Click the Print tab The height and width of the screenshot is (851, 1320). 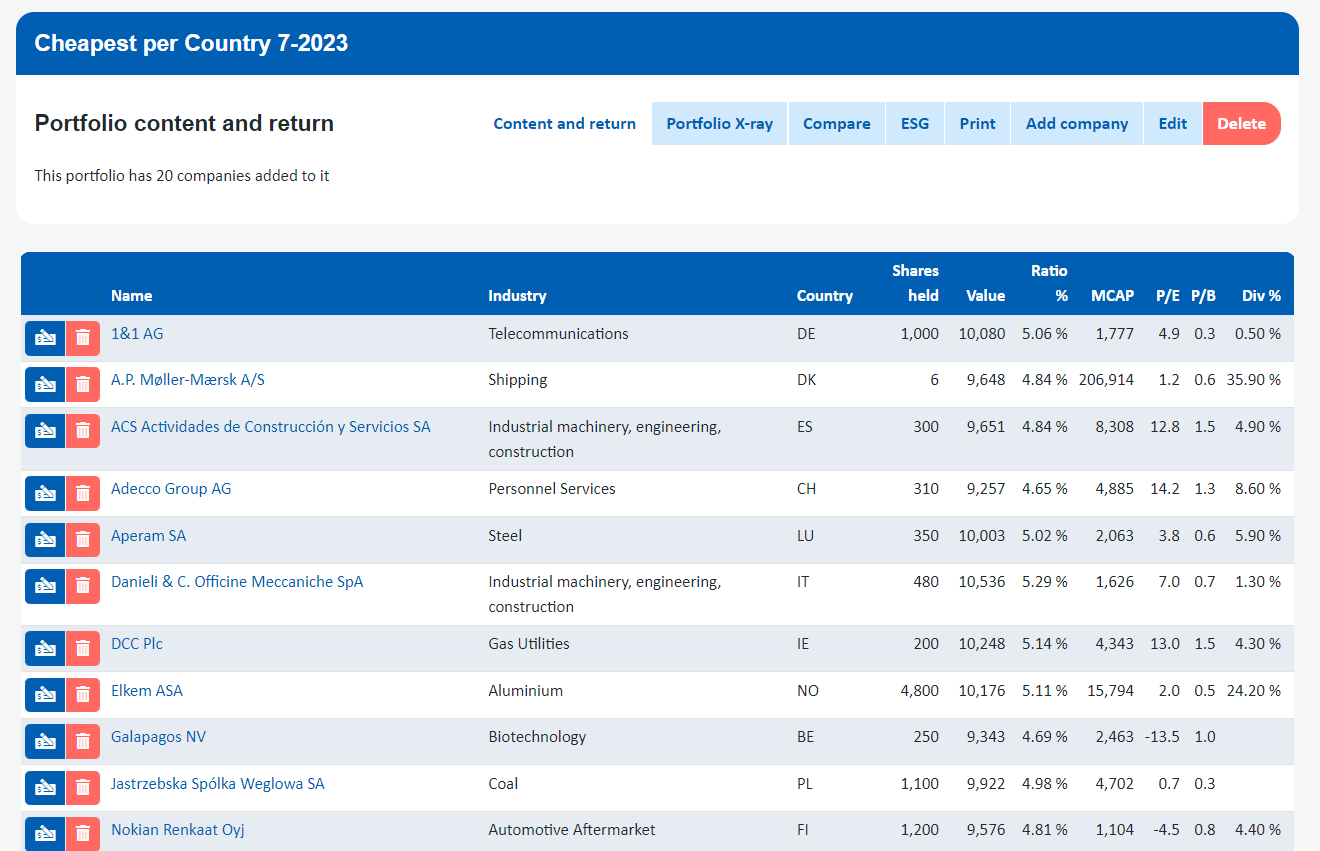pyautogui.click(x=978, y=124)
